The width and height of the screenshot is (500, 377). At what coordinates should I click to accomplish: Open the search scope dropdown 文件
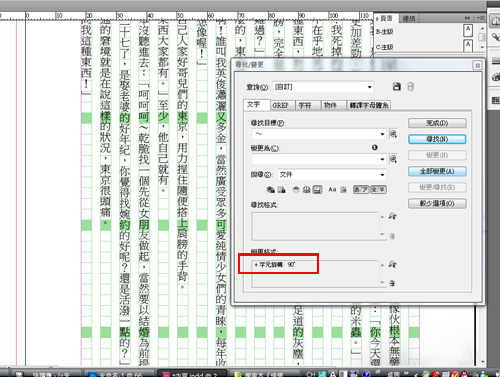click(x=332, y=174)
